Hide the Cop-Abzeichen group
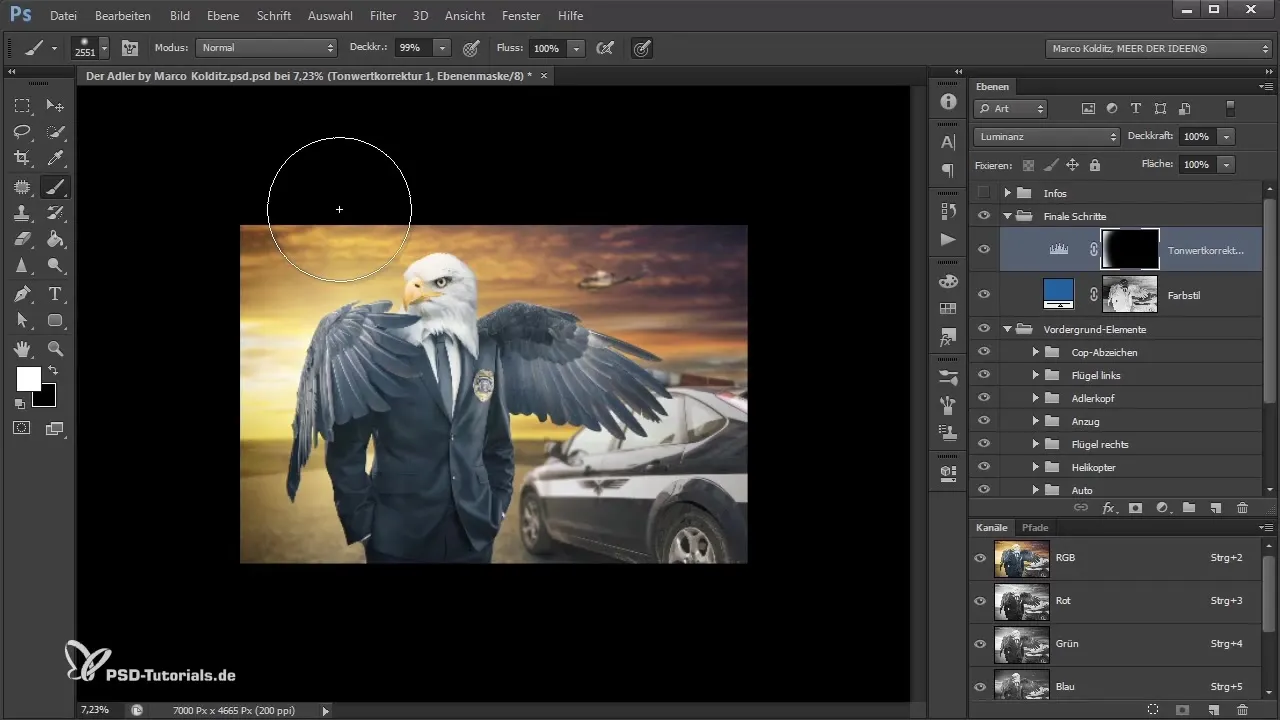1280x720 pixels. pos(984,352)
